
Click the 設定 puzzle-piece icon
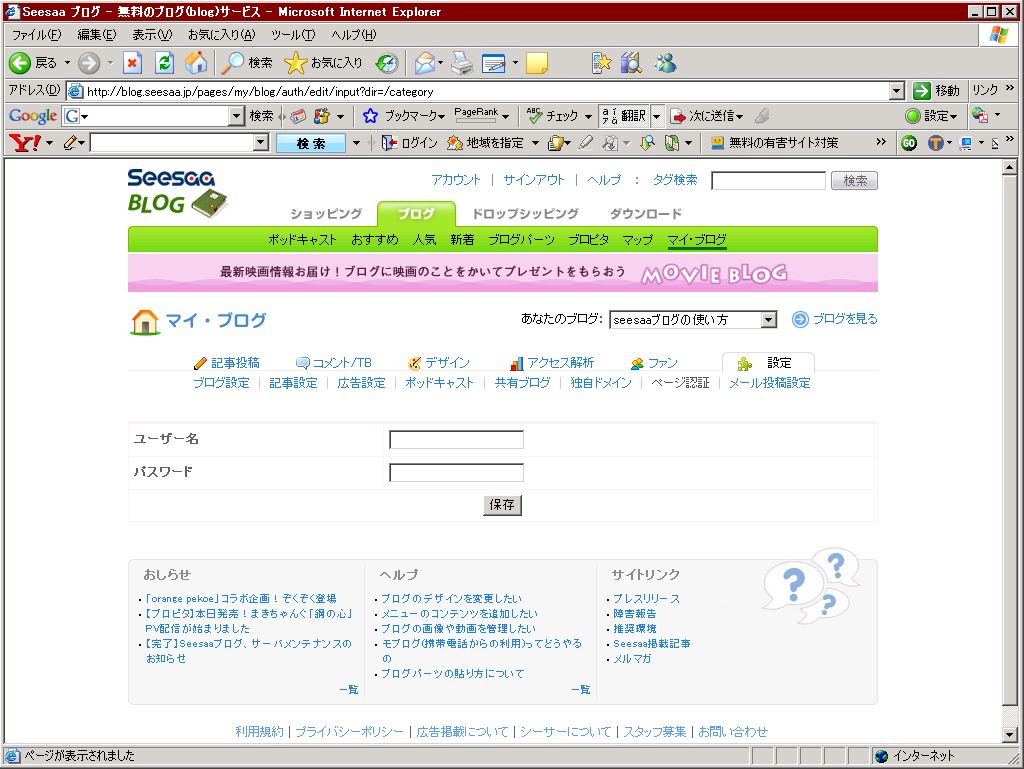[744, 363]
